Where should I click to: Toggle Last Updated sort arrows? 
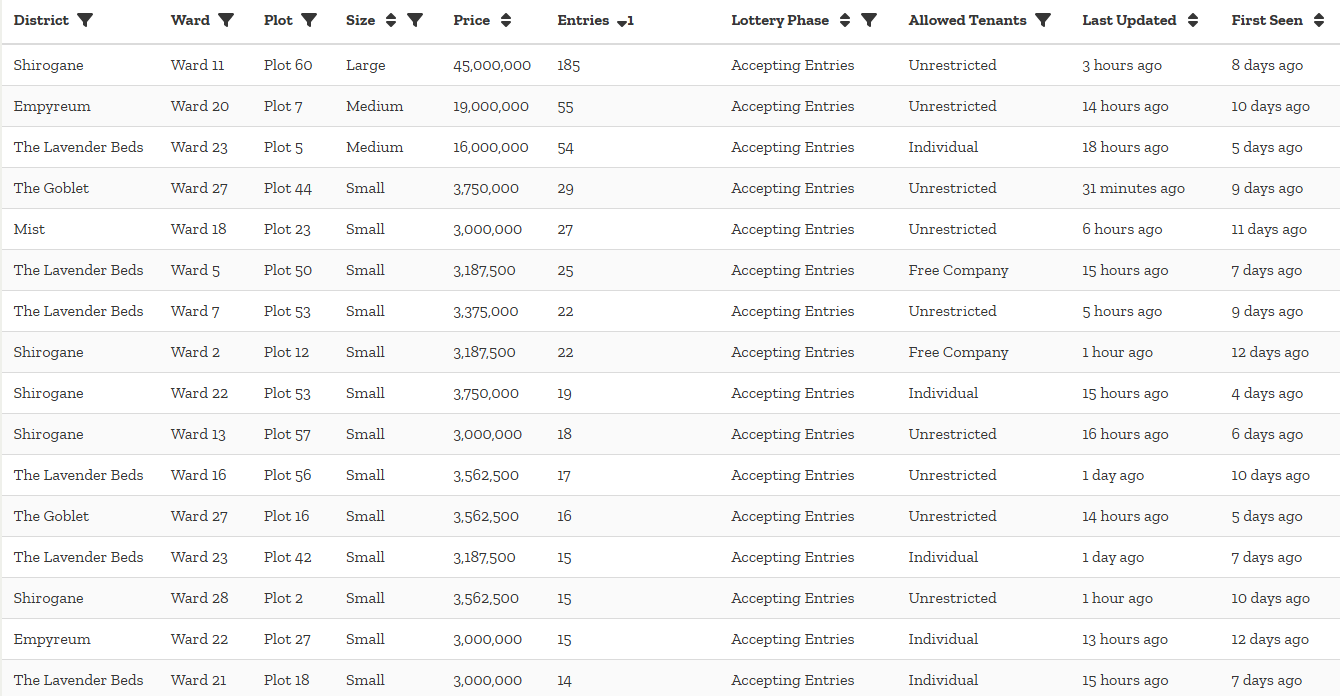[x=1192, y=20]
